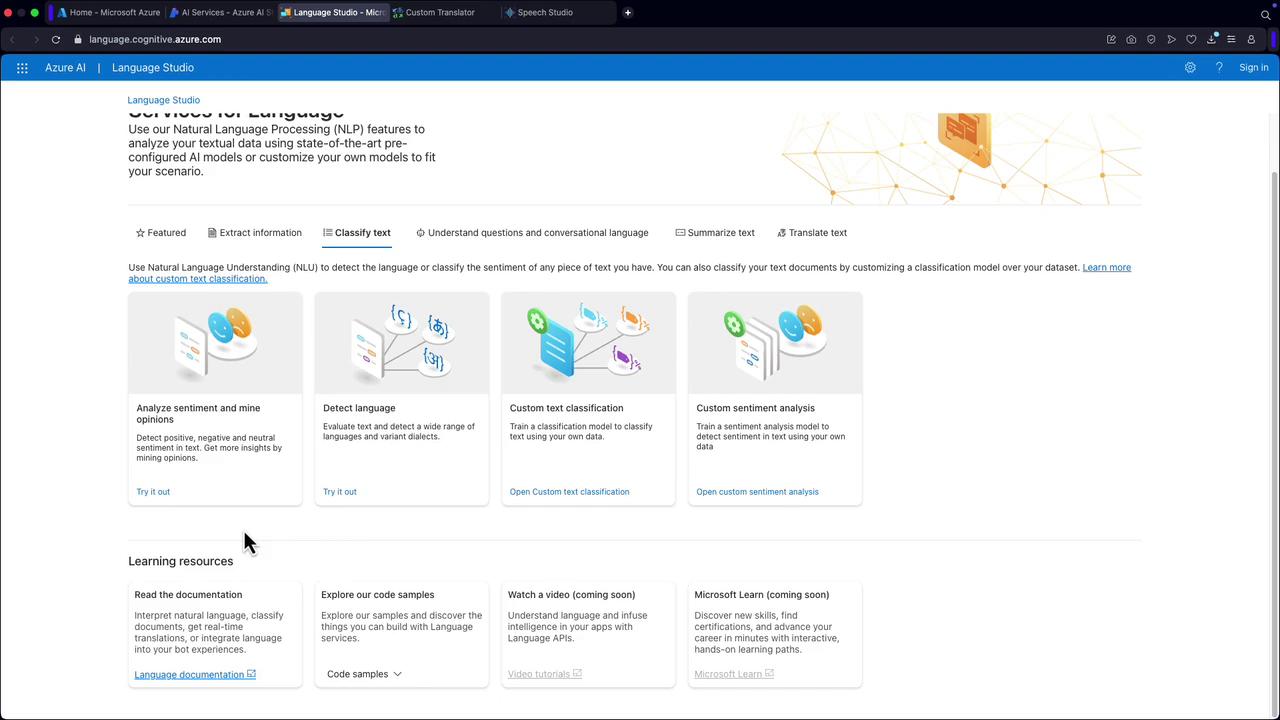The image size is (1280, 720).
Task: Switch to Home - Microsoft Azure browser tab
Action: [109, 13]
